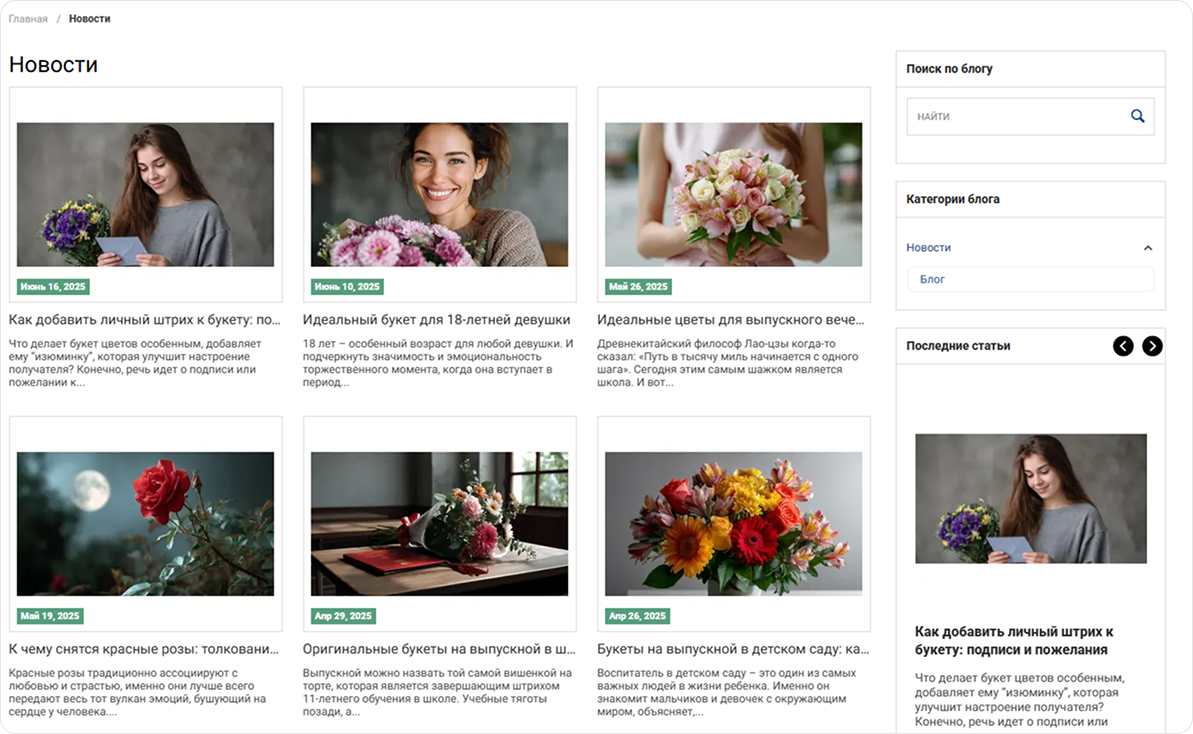Click the sidebar latest article image
This screenshot has height=734, width=1193.
coord(1030,498)
